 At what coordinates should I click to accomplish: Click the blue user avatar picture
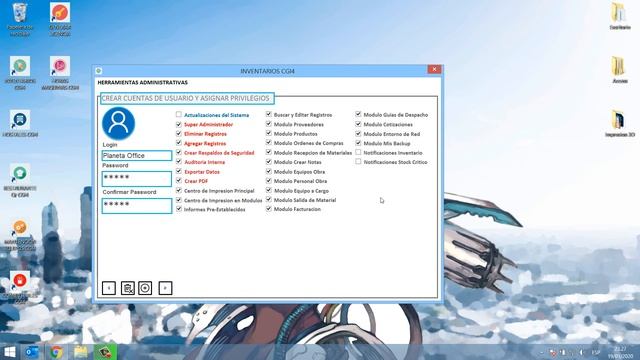point(118,123)
